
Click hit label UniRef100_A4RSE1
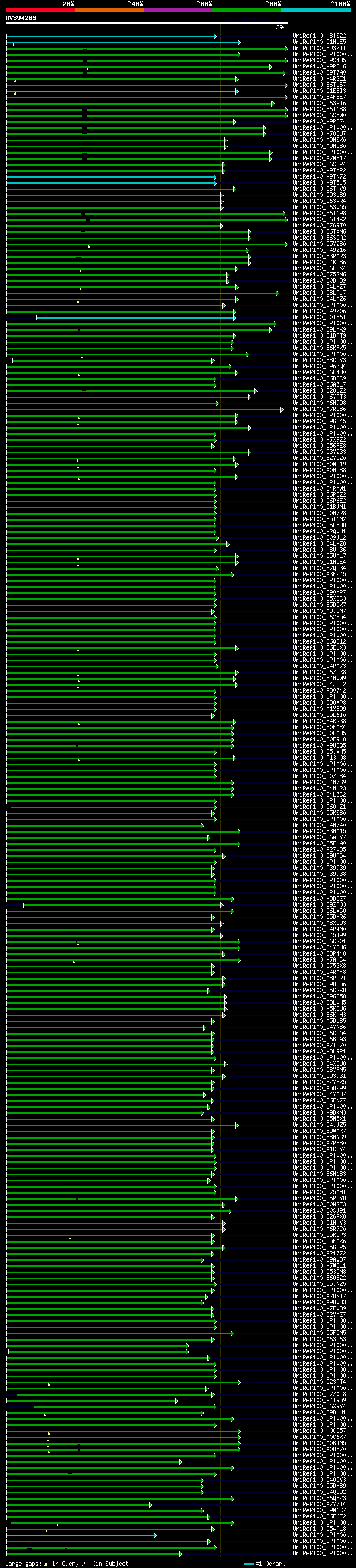(x=319, y=78)
